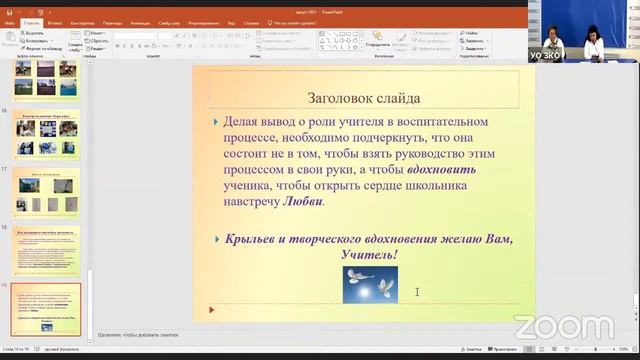Screen dimensions: 640x360
Task: Click fit slide to window icon
Action: tap(635, 349)
